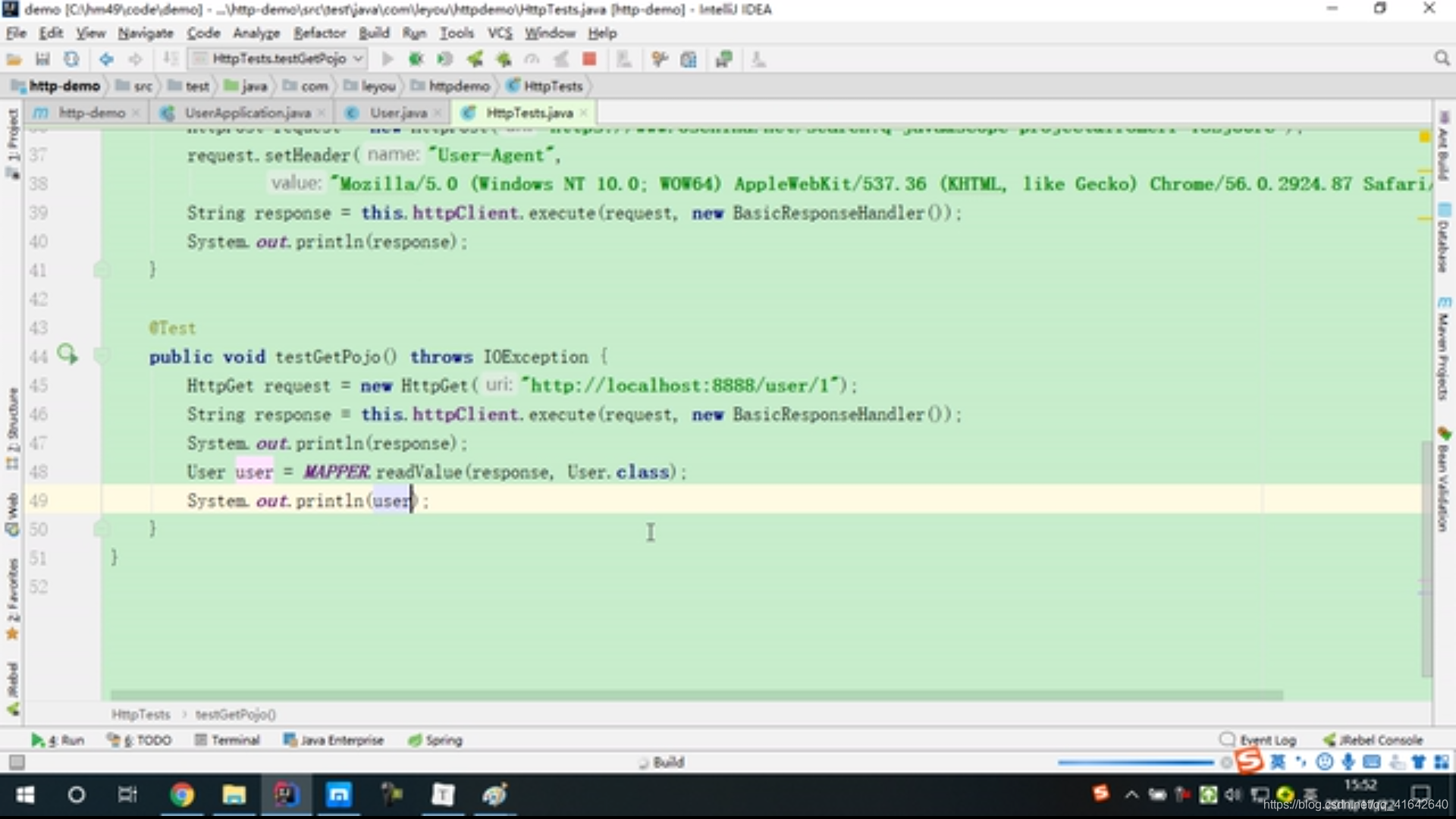The width and height of the screenshot is (1456, 819).
Task: Click the Windows Start button
Action: click(x=25, y=795)
